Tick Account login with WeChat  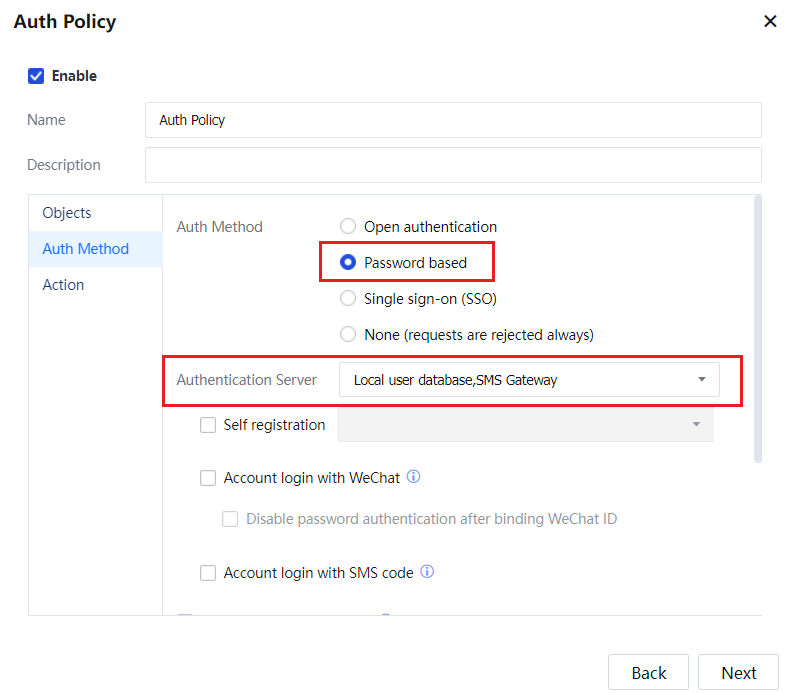pyautogui.click(x=208, y=478)
